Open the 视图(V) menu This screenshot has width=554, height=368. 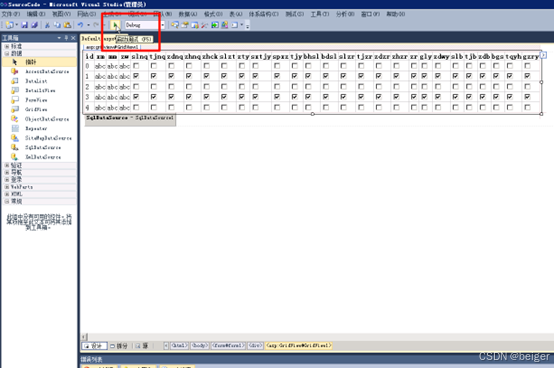click(x=61, y=14)
